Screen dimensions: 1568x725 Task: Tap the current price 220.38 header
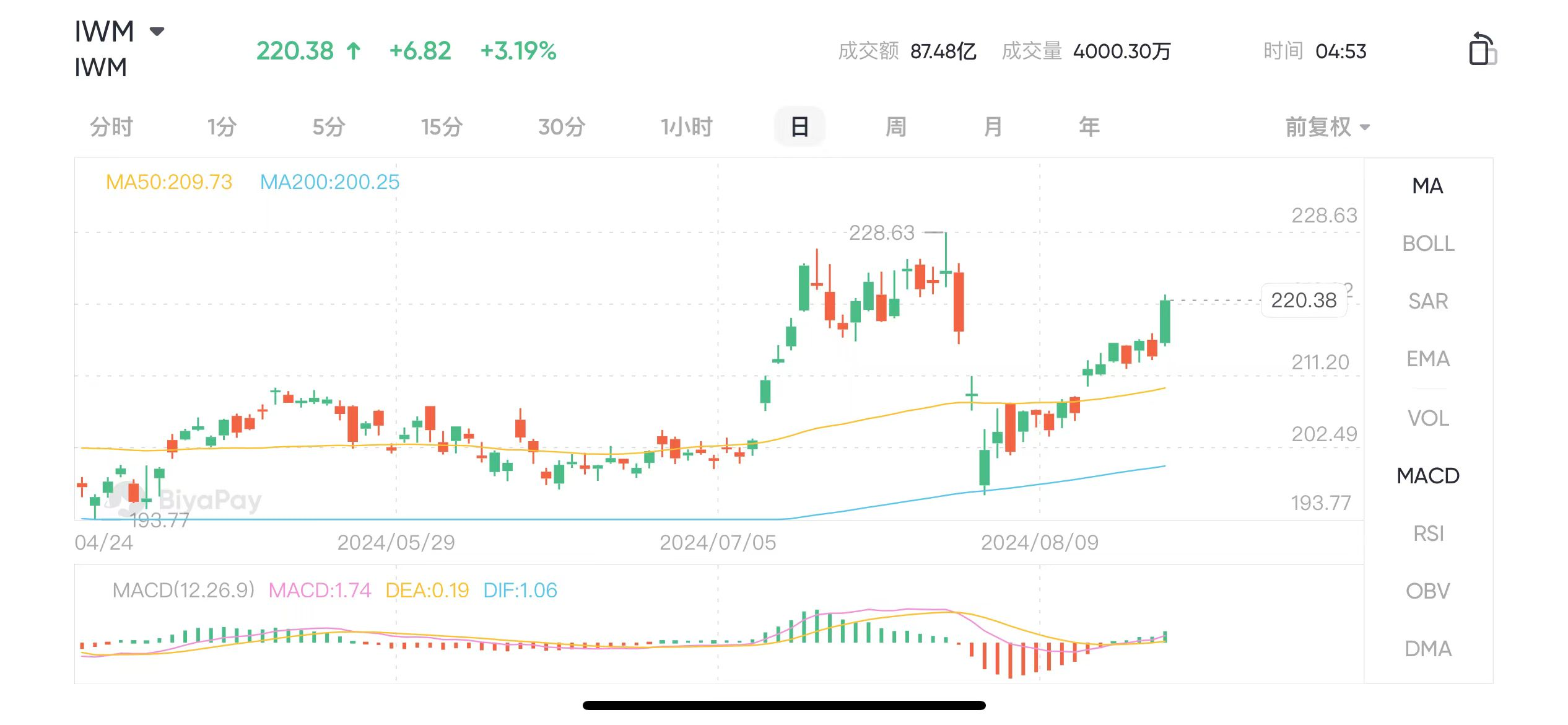295,51
